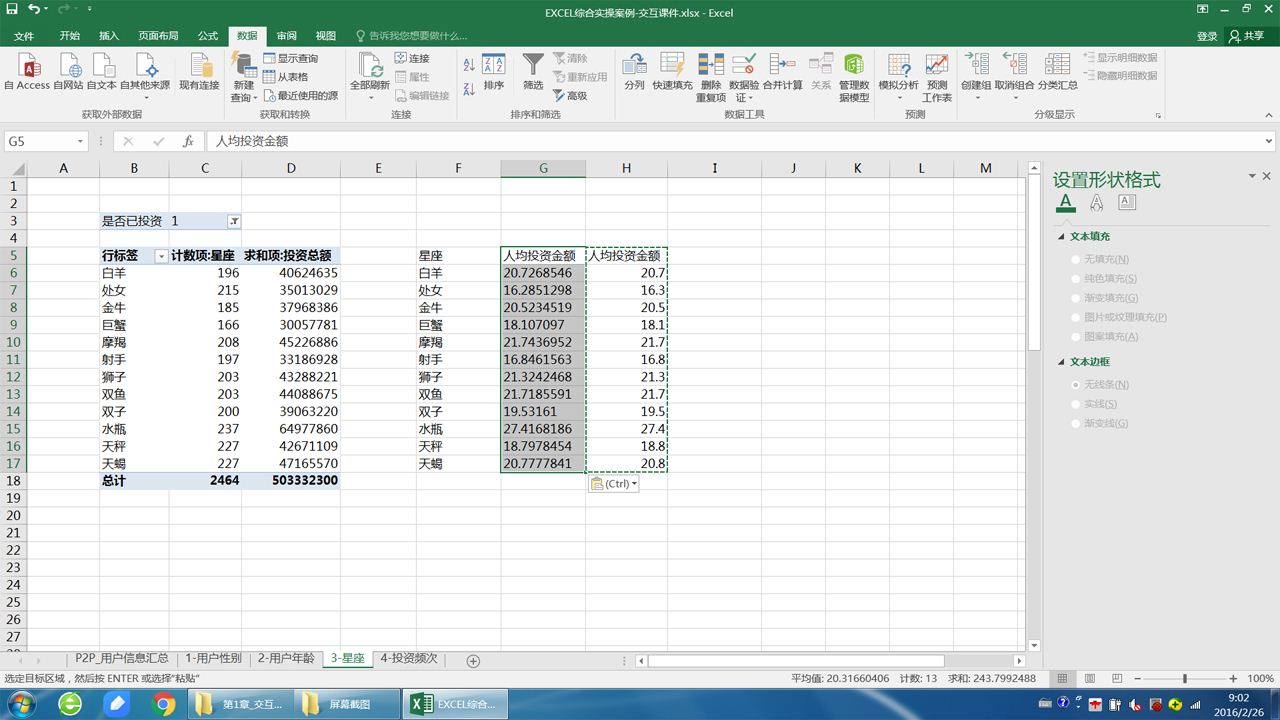The image size is (1280, 720).
Task: Click the 合并计算 consolidate icon
Action: click(x=782, y=66)
